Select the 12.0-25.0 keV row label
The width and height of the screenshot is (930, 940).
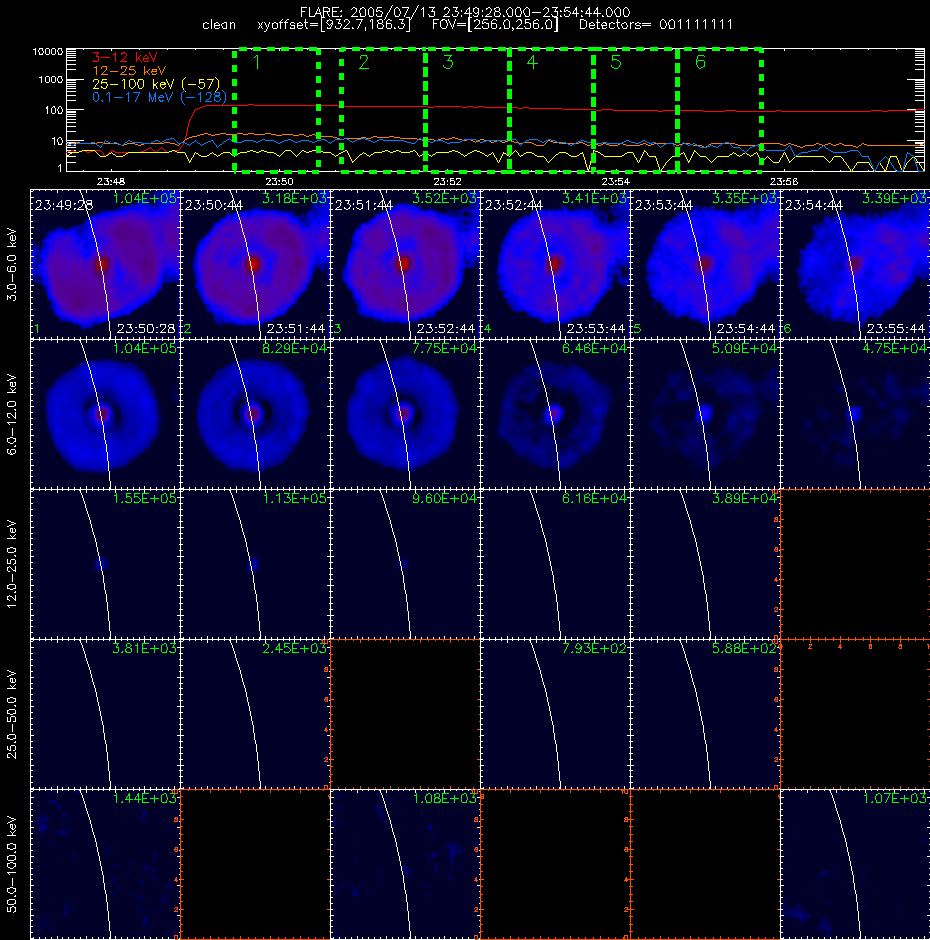pyautogui.click(x=13, y=564)
